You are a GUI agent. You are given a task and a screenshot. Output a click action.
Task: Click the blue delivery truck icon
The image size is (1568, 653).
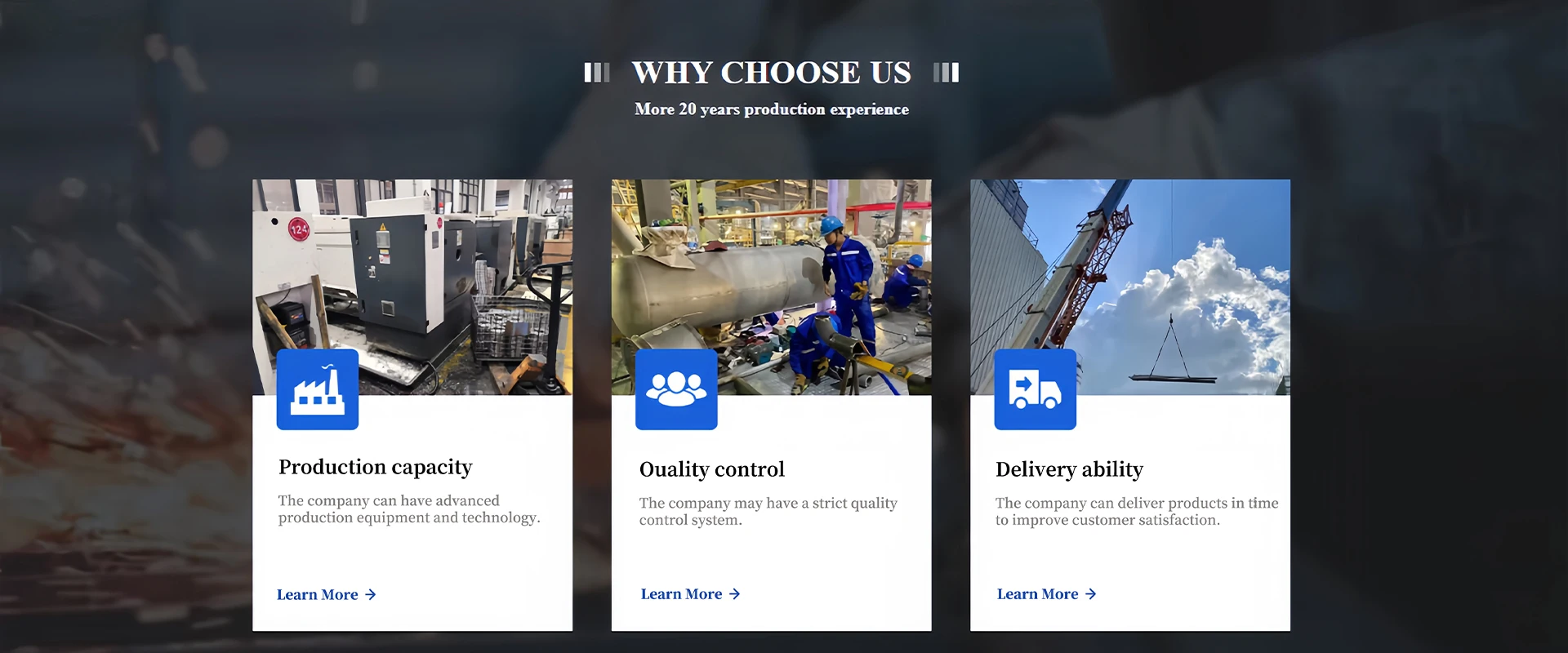coord(1035,389)
